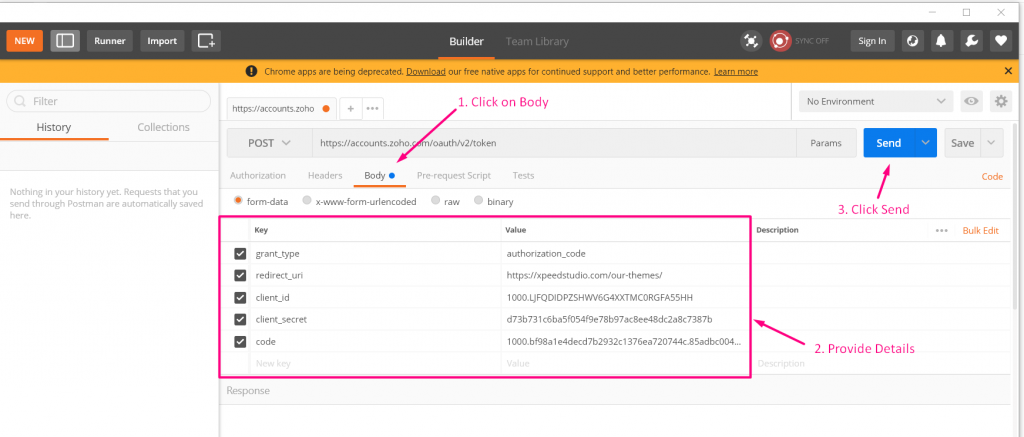The height and width of the screenshot is (437, 1024).
Task: Open new window icon button
Action: tap(206, 40)
